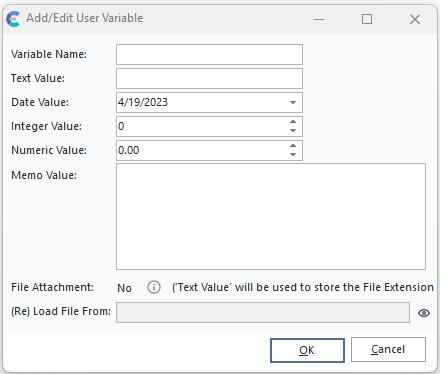Increase the Integer Value with up arrow
This screenshot has height=374, width=440.
click(293, 122)
